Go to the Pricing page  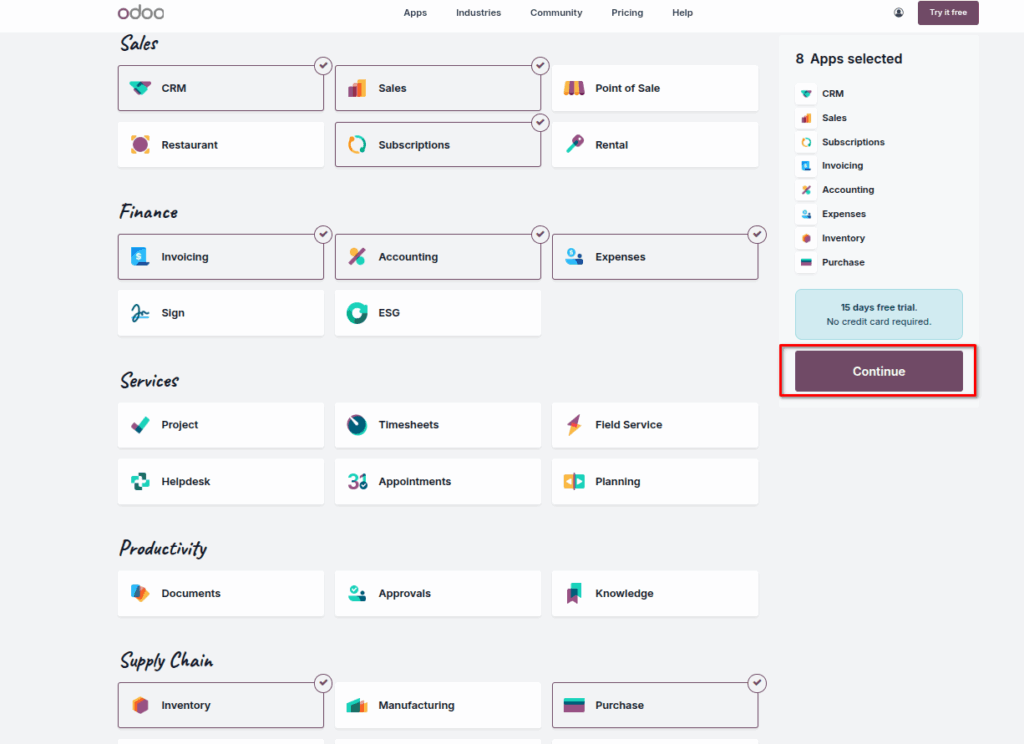tap(627, 12)
